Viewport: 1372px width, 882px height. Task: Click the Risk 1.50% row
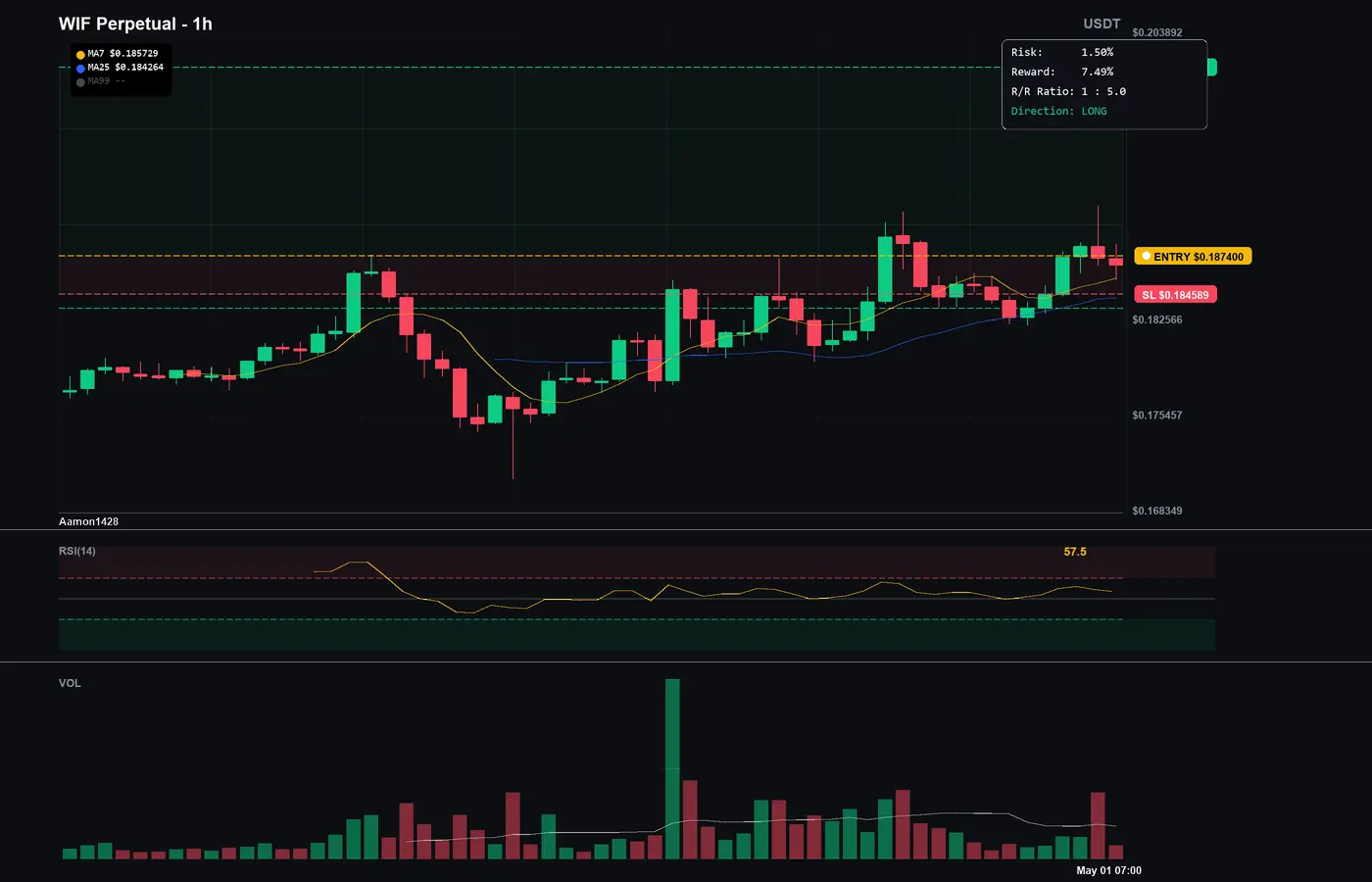pyautogui.click(x=1062, y=52)
